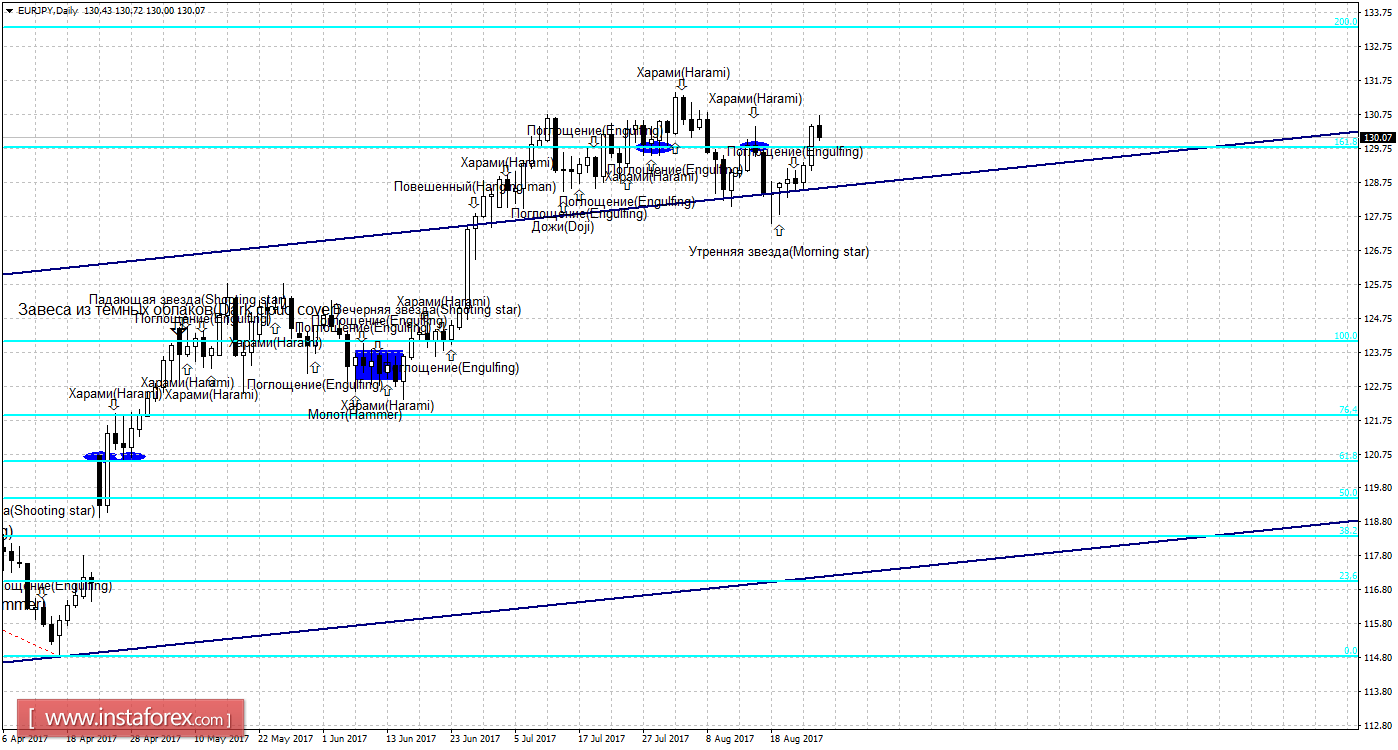
Task: Click the 119.80 price axis value
Action: tap(1378, 488)
